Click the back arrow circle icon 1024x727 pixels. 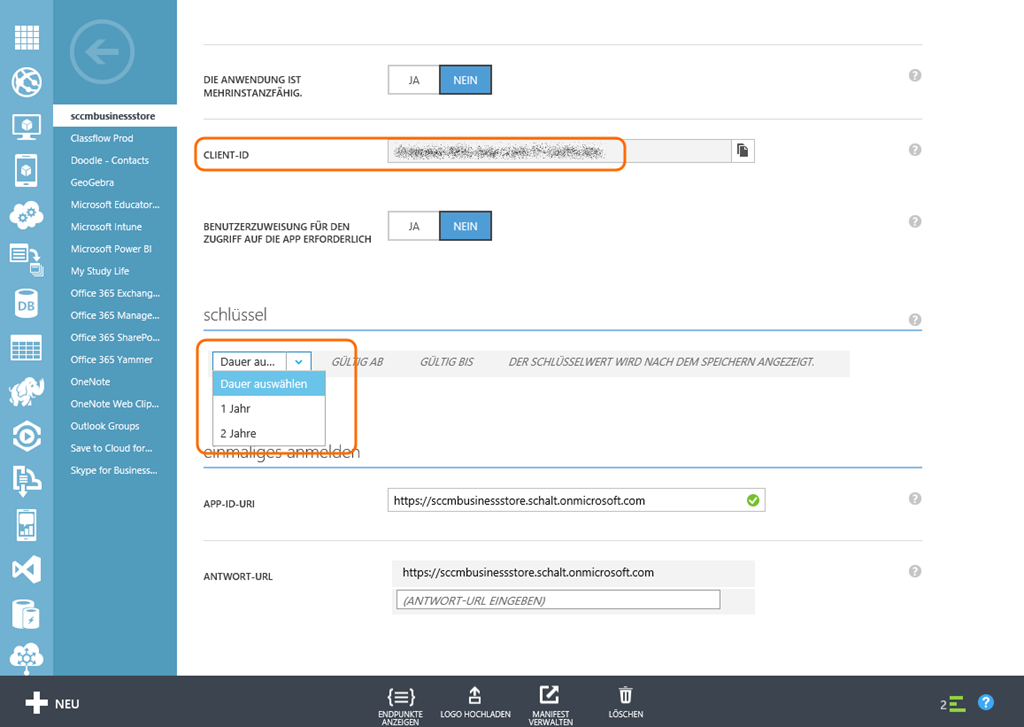tap(102, 52)
